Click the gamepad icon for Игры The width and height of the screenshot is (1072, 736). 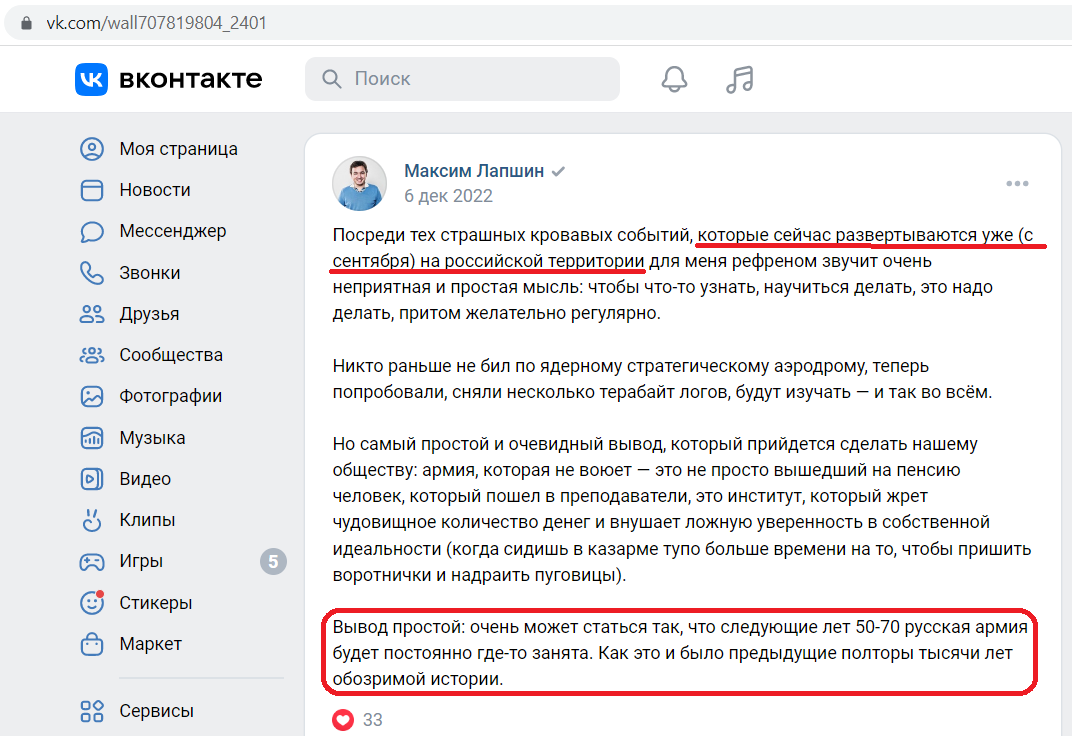[92, 562]
